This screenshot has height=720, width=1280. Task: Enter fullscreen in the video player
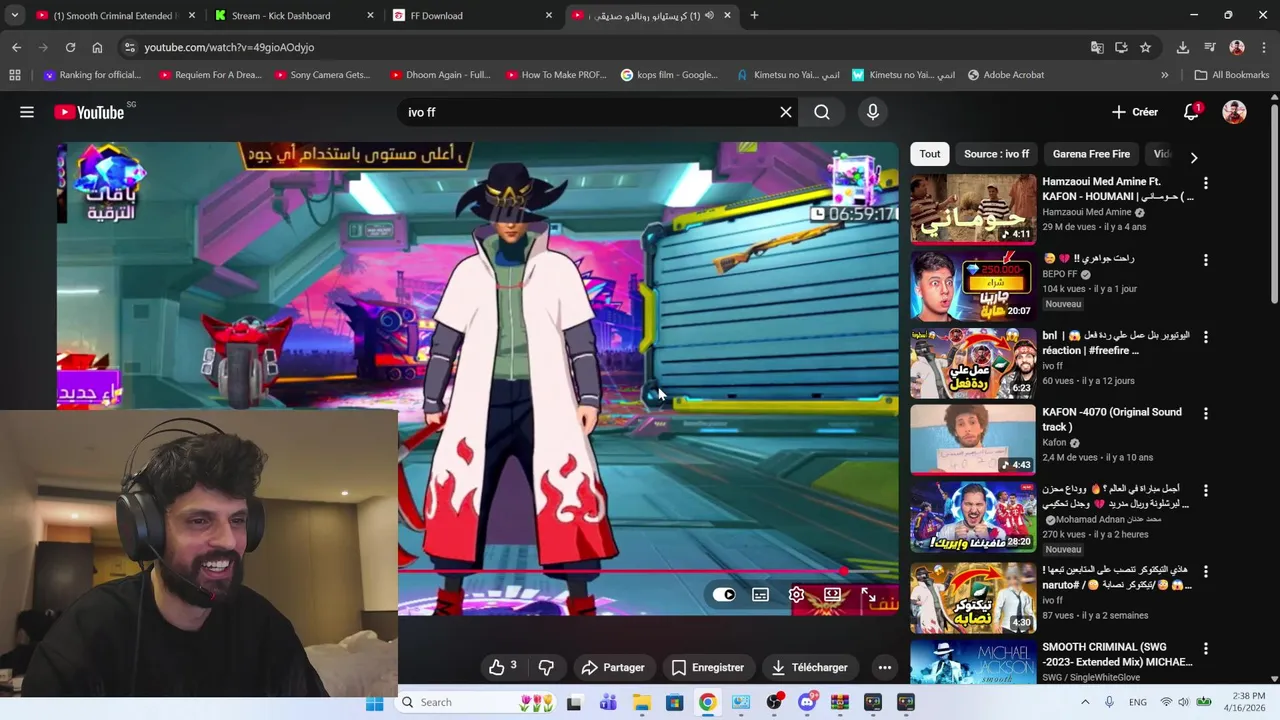click(868, 595)
